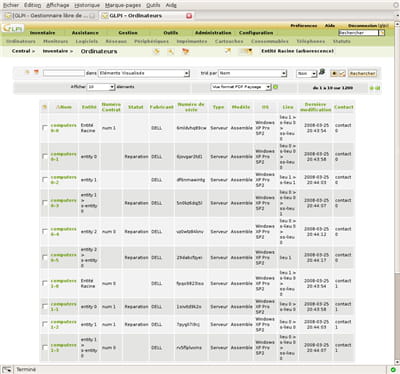Click serial number cell 6mldvhq89cw

(191, 128)
